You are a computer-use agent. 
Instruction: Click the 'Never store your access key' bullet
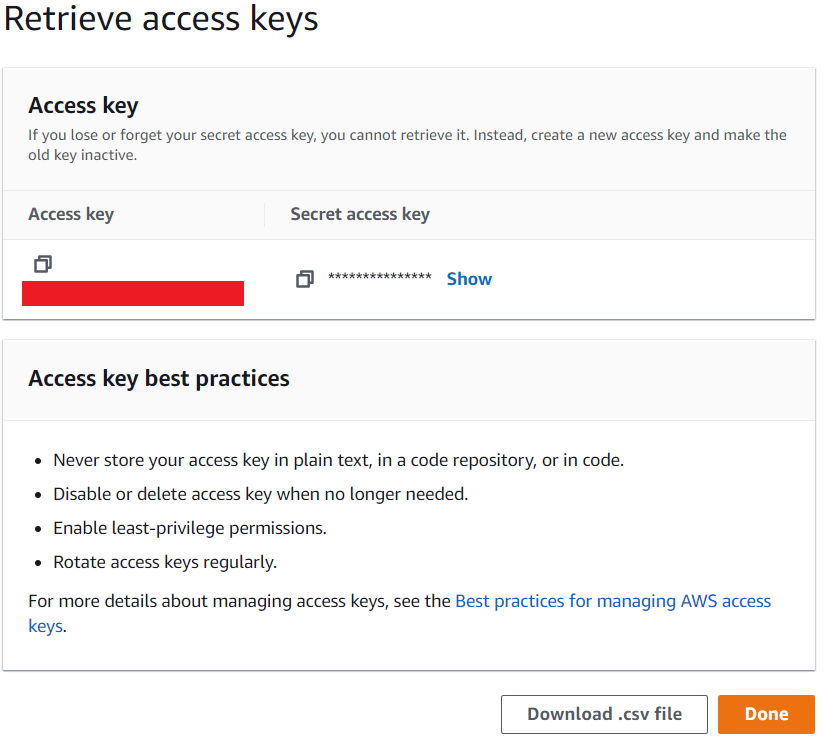[339, 460]
